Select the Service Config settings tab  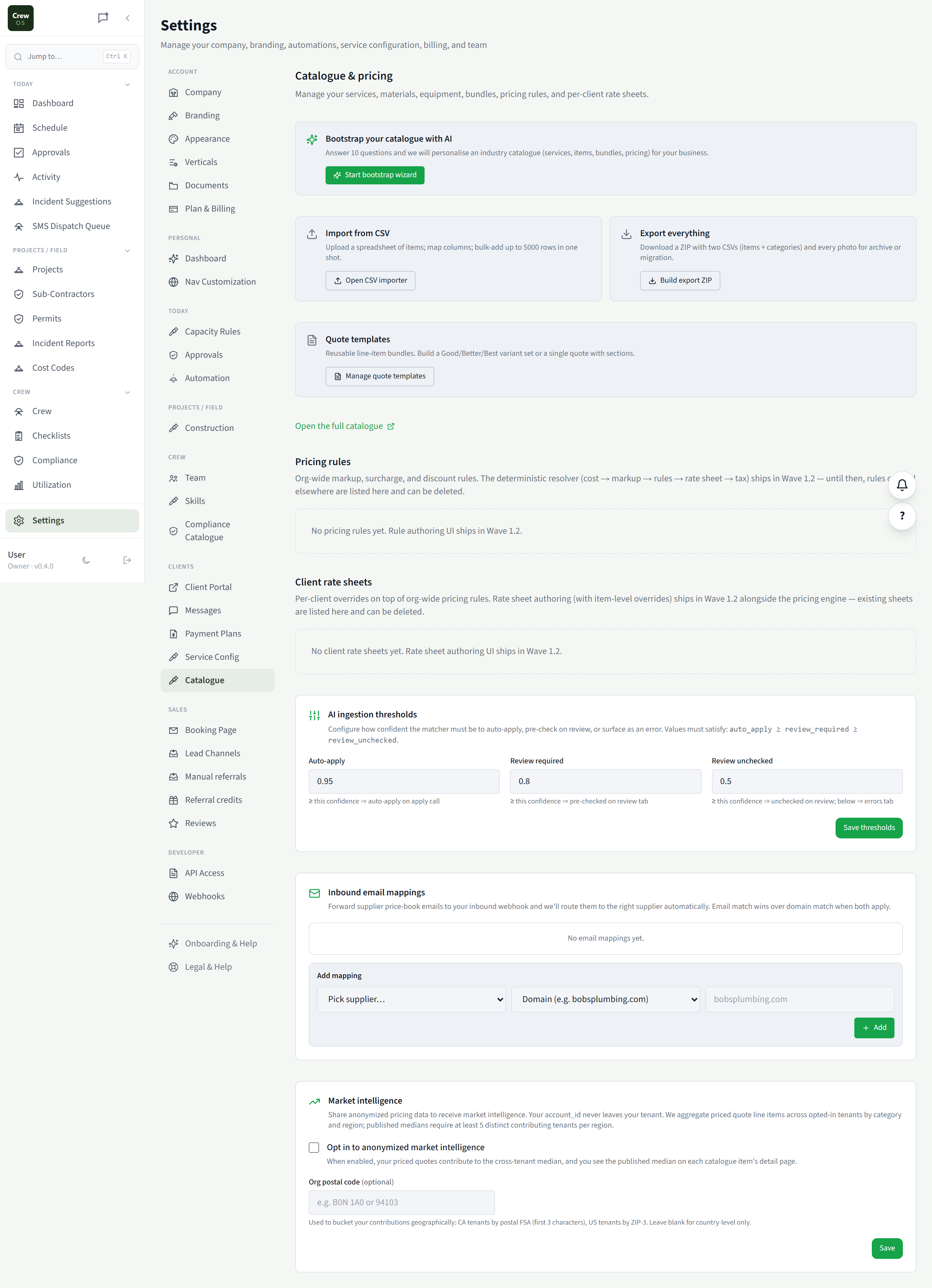(x=217, y=657)
